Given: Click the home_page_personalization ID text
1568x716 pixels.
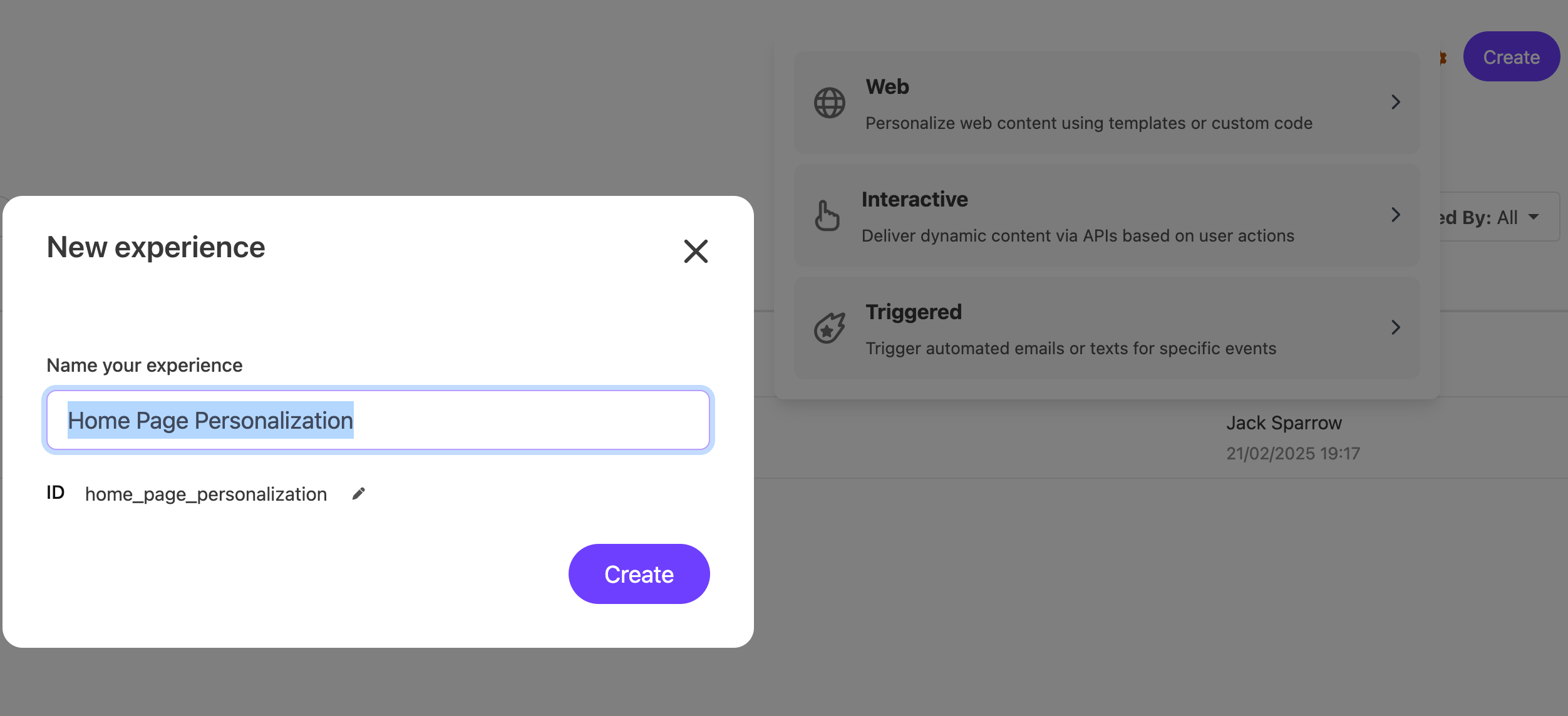Looking at the screenshot, I should [206, 494].
